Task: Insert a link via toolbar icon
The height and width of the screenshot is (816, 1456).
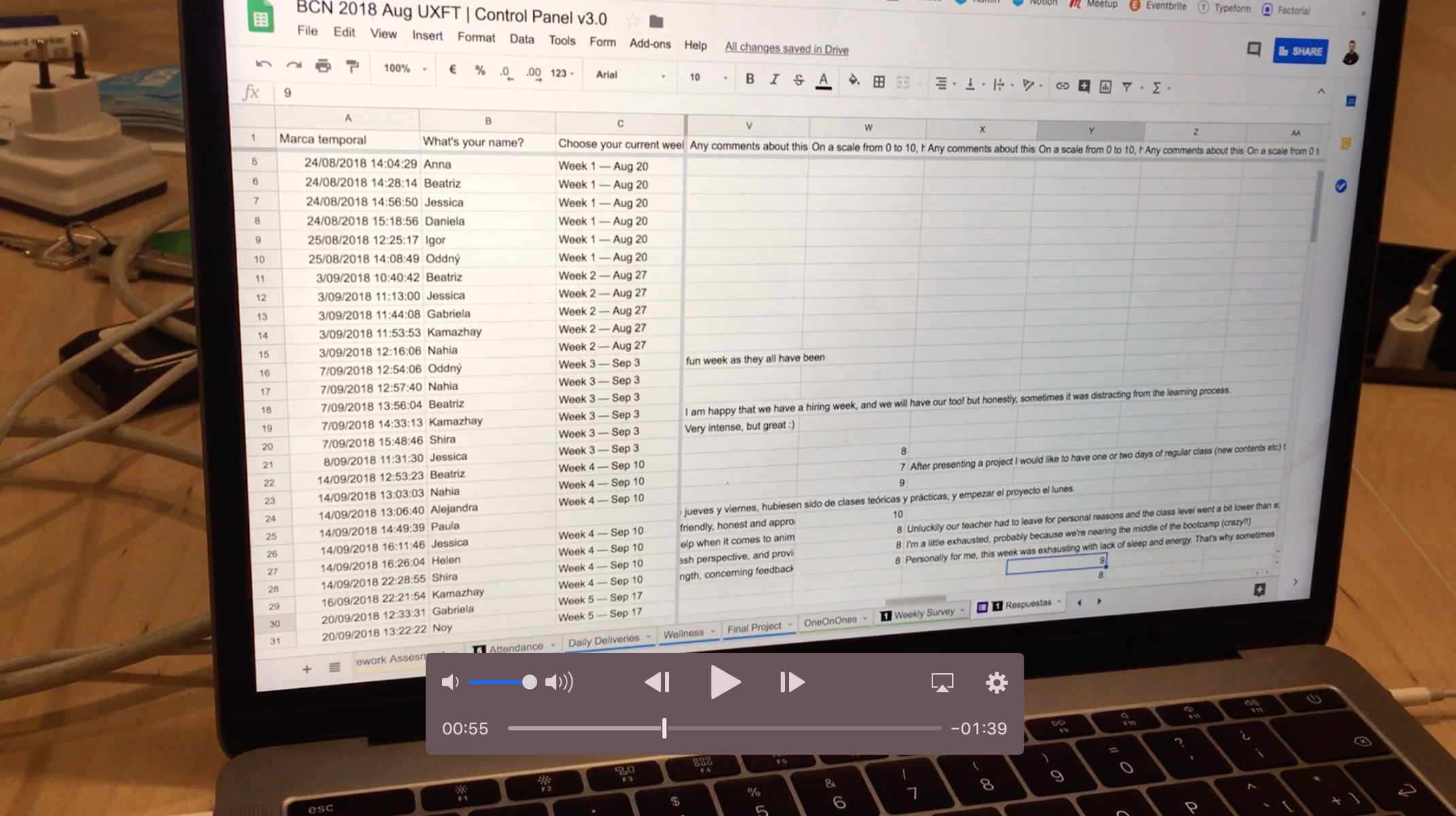Action: click(x=1062, y=86)
